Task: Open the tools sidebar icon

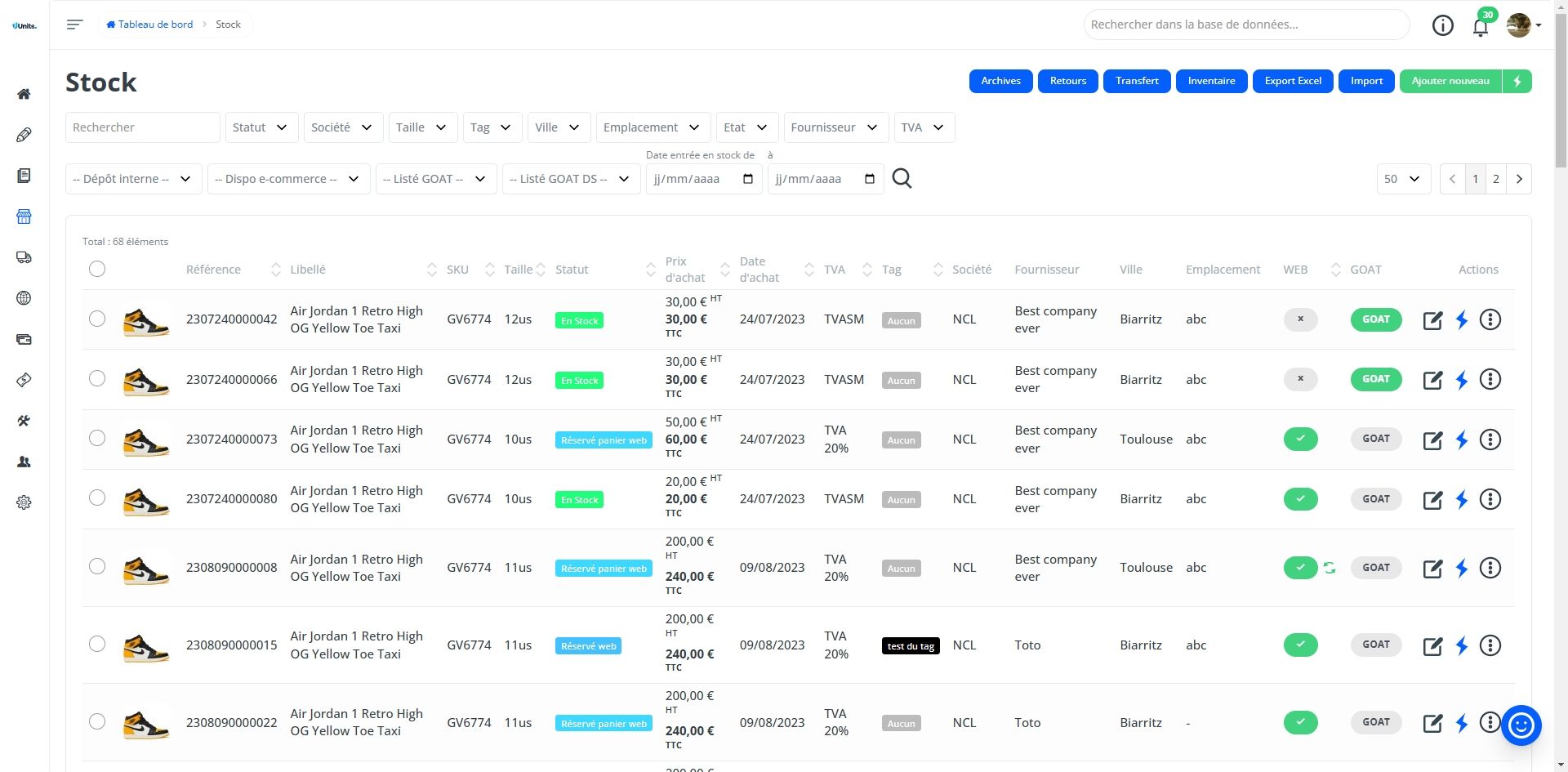Action: click(x=24, y=421)
